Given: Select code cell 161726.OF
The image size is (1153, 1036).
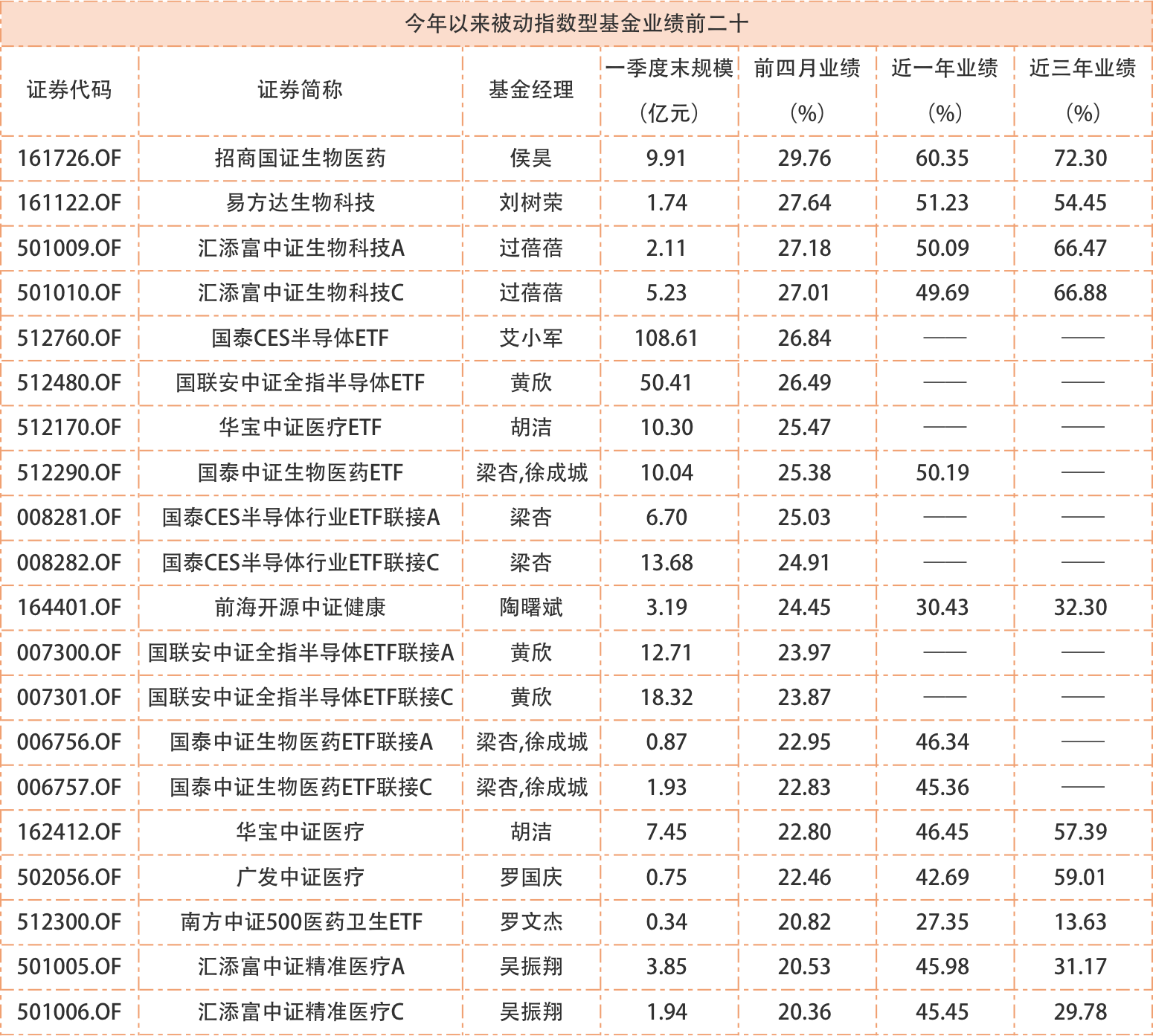Looking at the screenshot, I should [x=69, y=158].
